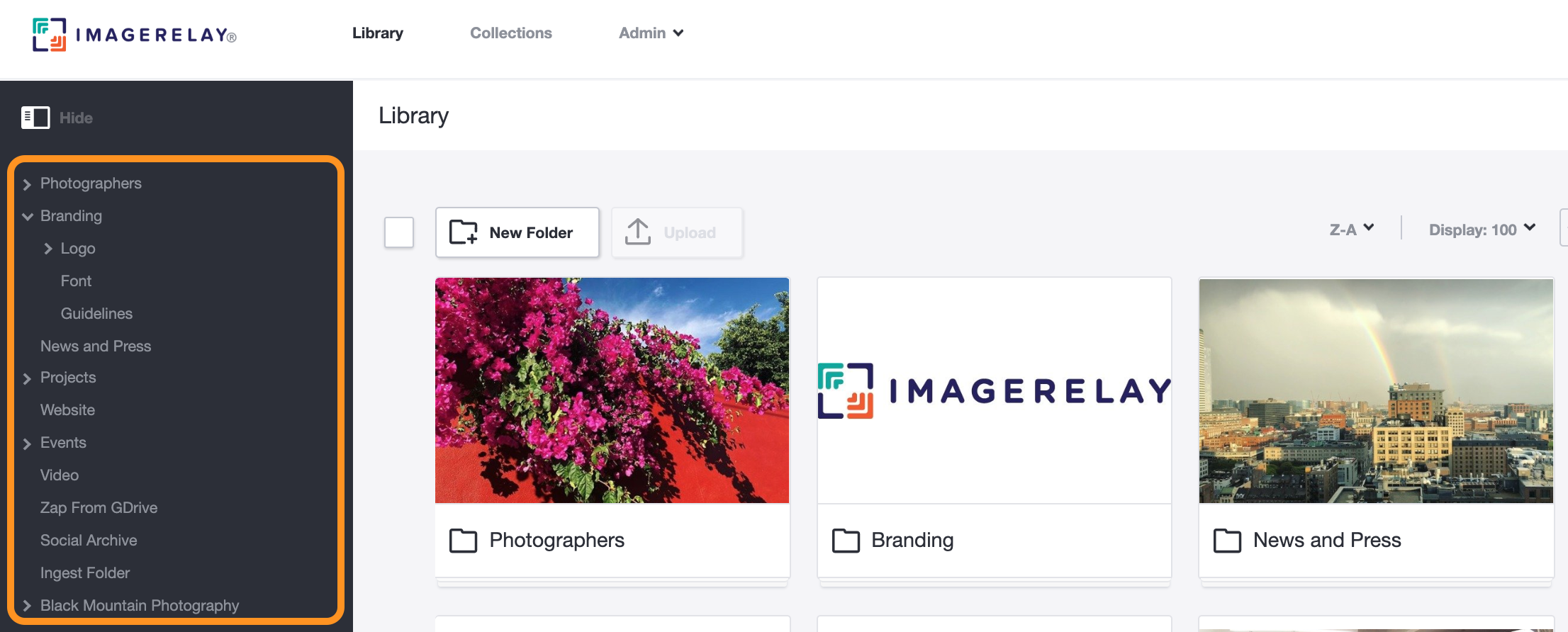Click the Upload arrow icon
The image size is (1568, 632).
coord(638,232)
